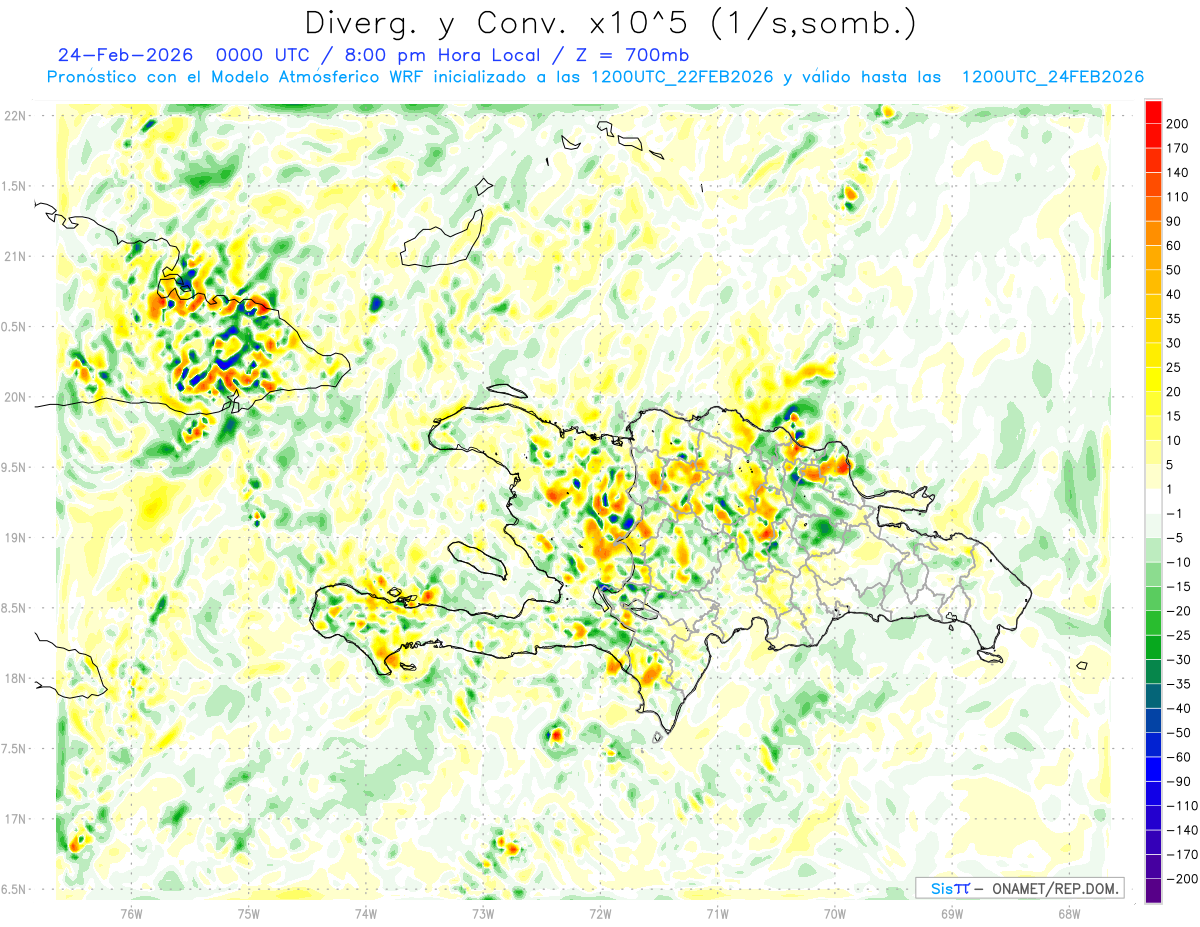Click the "-1" color bar value
The height and width of the screenshot is (927, 1200).
tap(1174, 513)
